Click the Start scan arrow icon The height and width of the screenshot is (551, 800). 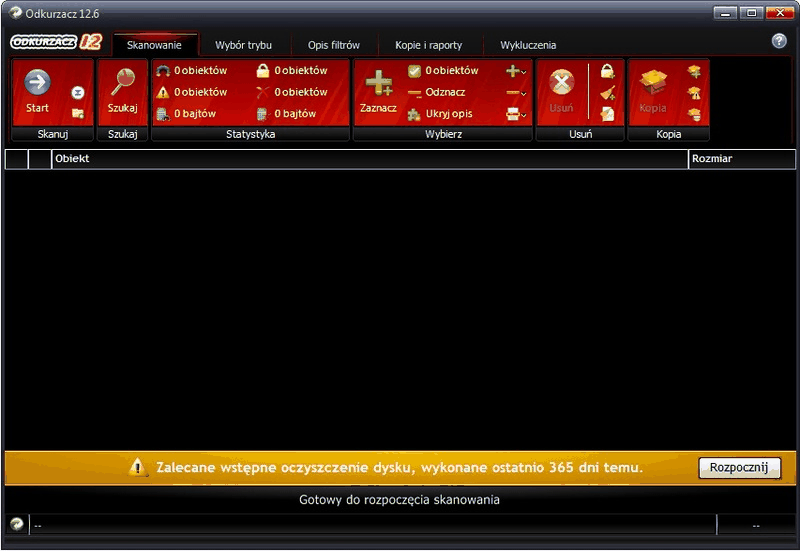(38, 82)
